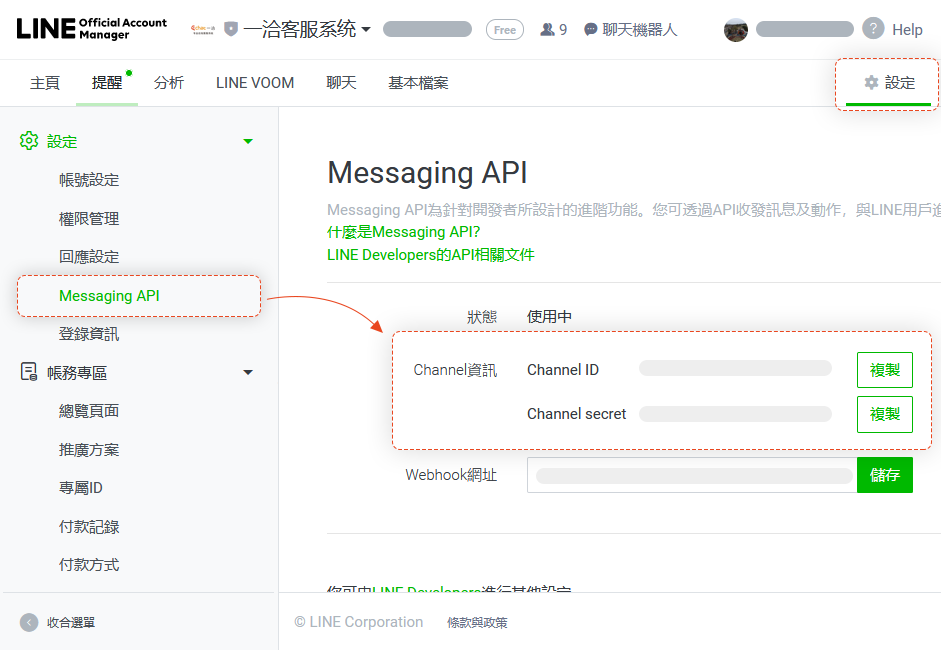Viewport: 941px width, 650px height.
Task: Open the 一洽客服系统 account dropdown
Action: 307,29
